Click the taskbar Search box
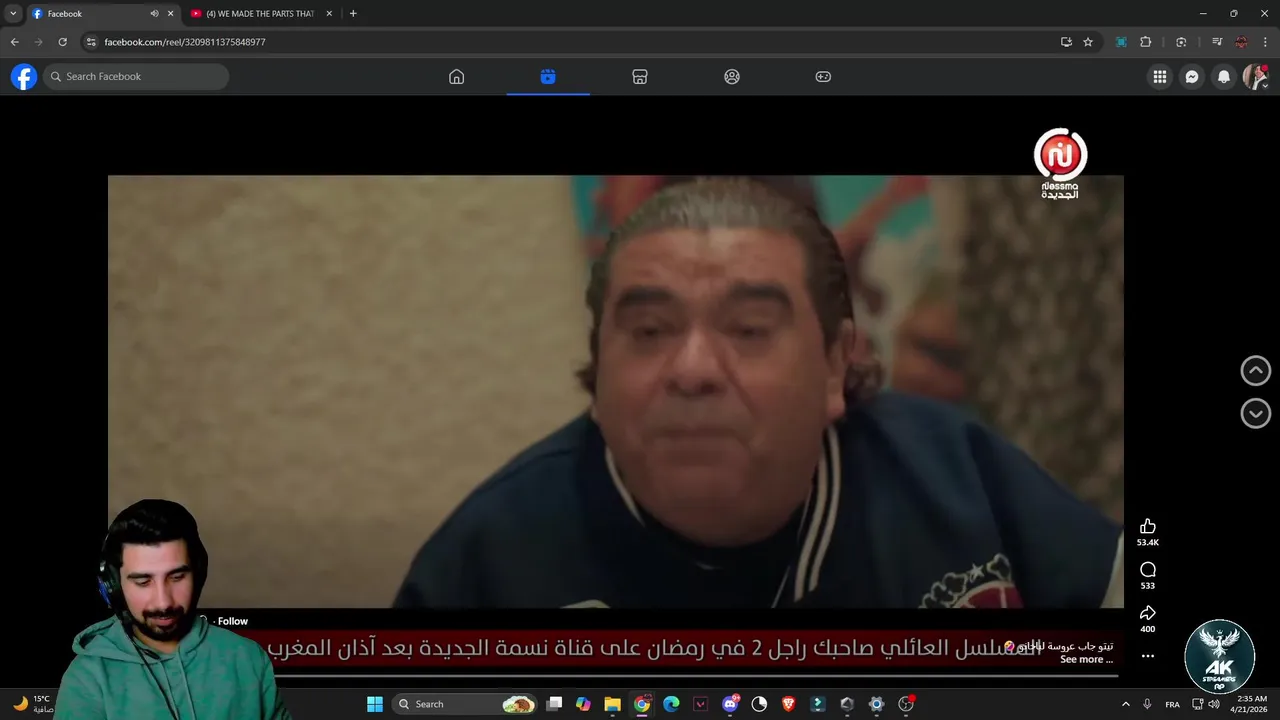The width and height of the screenshot is (1280, 720). [465, 704]
